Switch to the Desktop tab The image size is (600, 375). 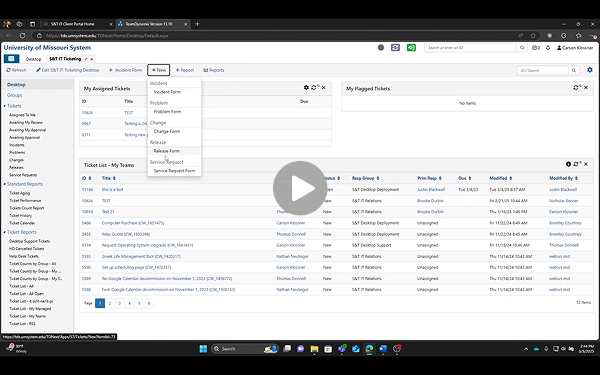pos(33,59)
